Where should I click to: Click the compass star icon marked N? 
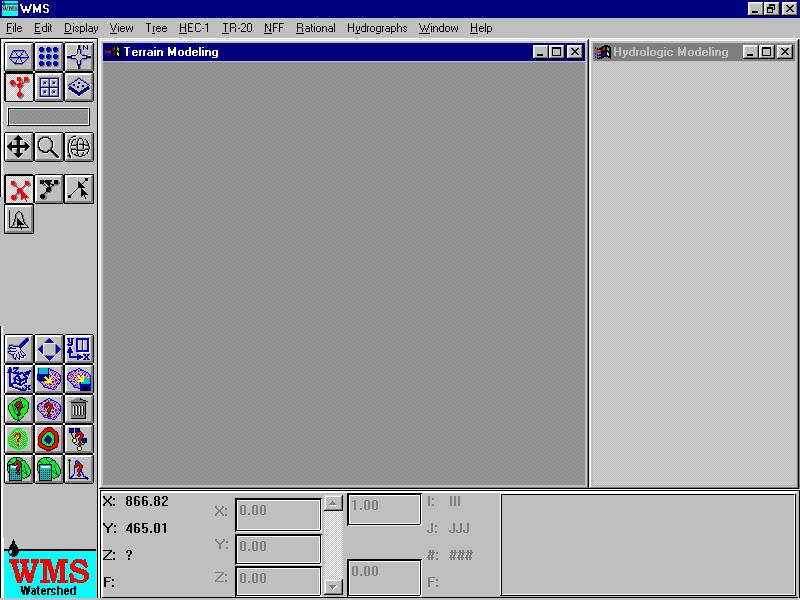79,57
